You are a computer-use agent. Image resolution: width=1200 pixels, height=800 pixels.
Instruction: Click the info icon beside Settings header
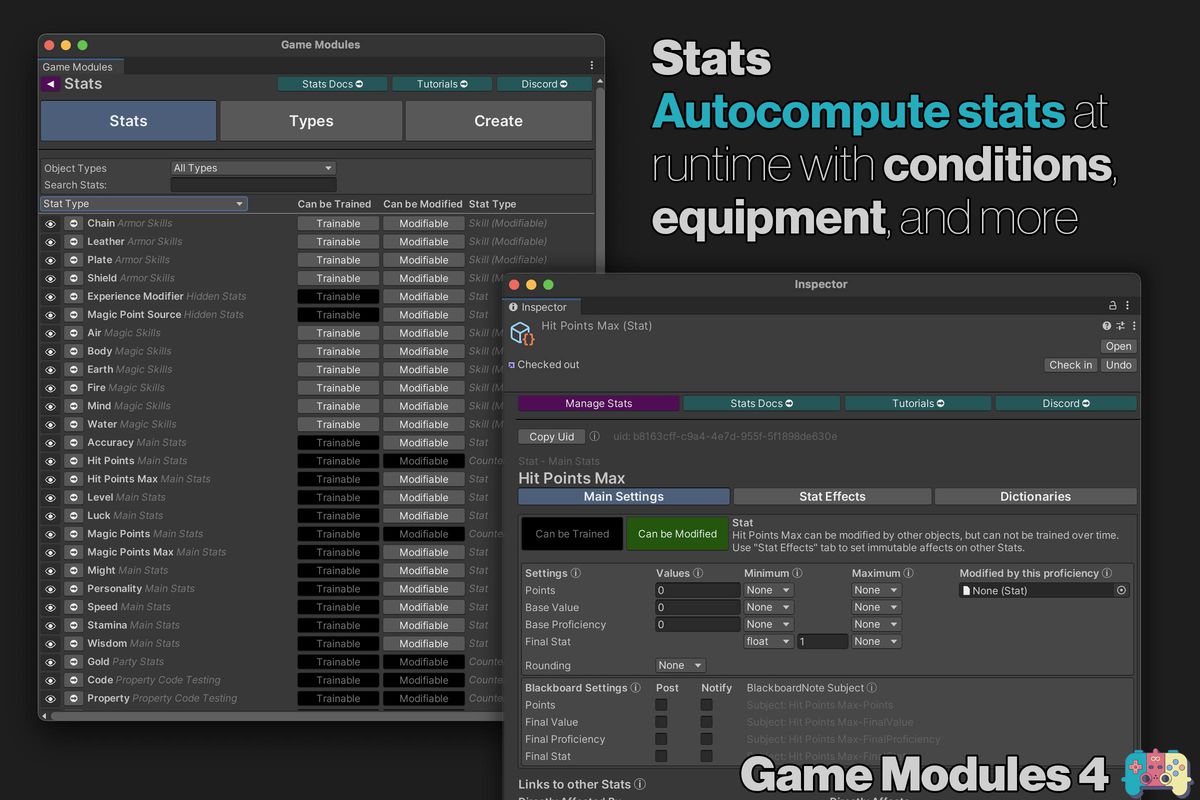576,573
